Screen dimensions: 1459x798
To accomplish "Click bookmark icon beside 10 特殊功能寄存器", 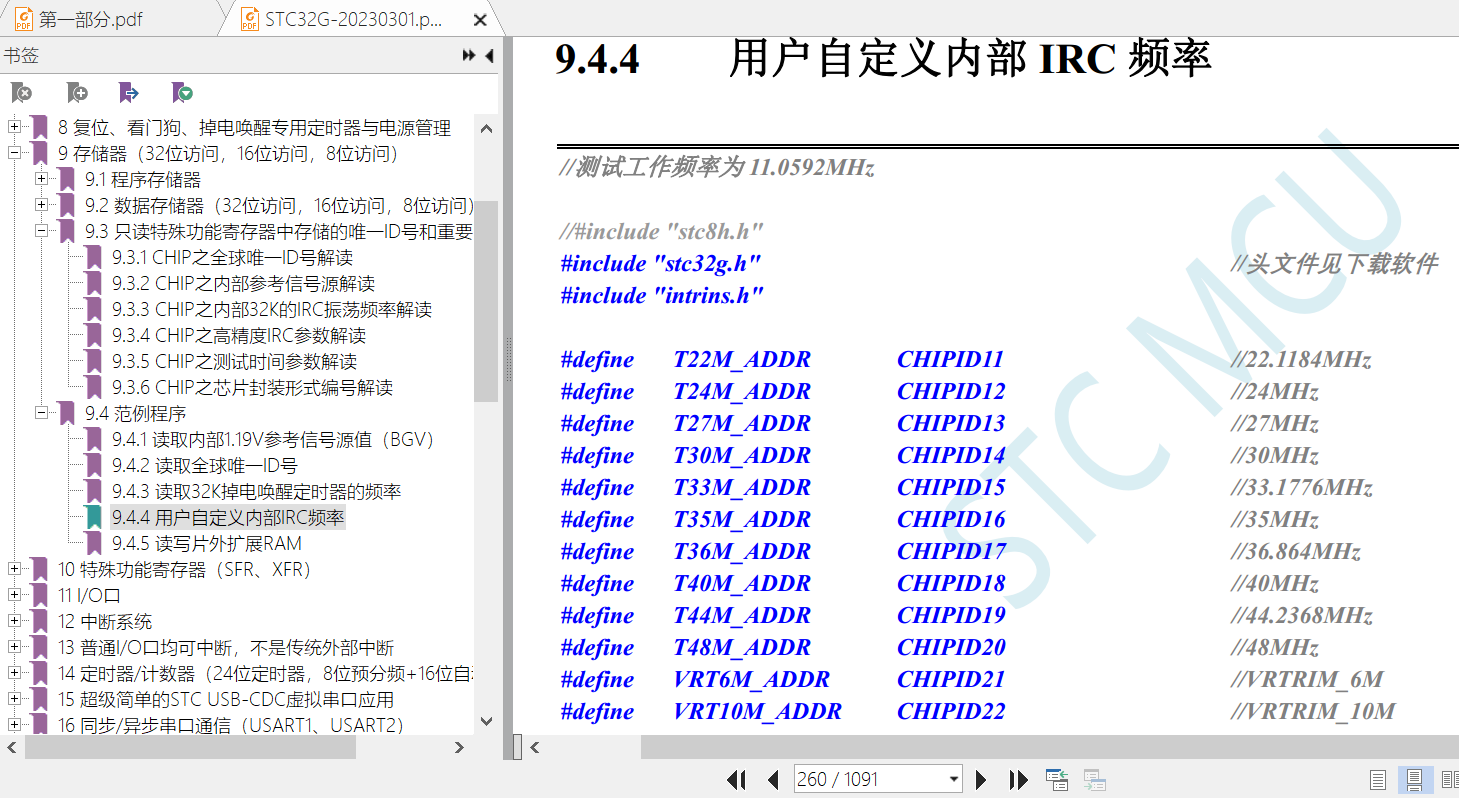I will (x=40, y=570).
